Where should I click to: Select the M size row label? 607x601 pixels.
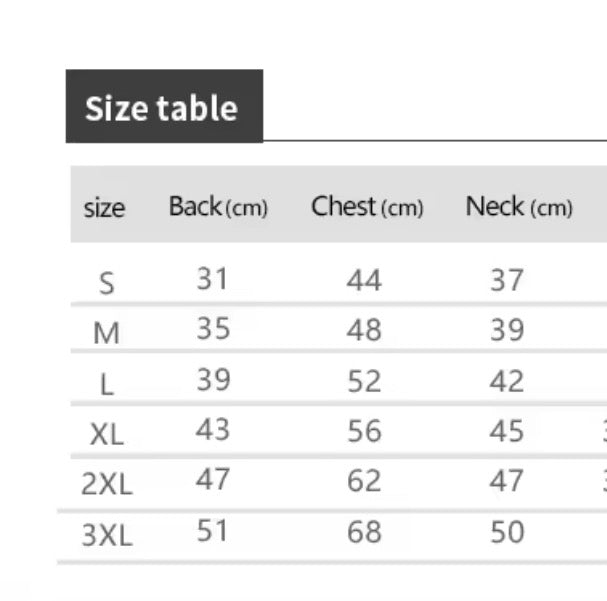click(106, 332)
